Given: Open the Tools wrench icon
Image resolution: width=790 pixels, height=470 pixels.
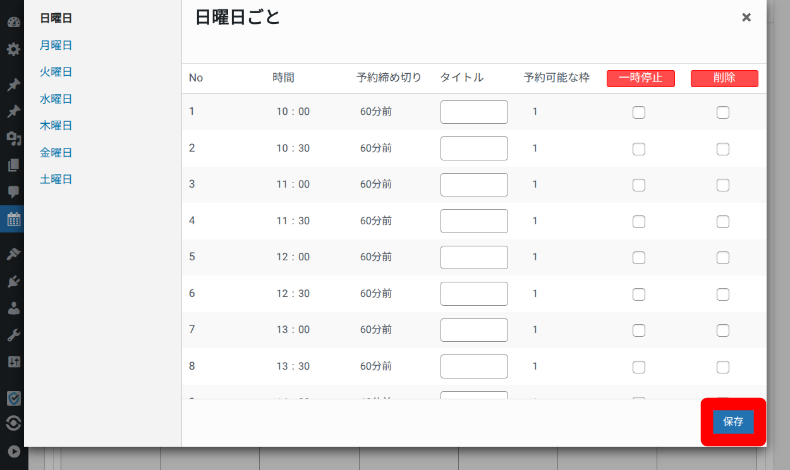Looking at the screenshot, I should point(14,335).
